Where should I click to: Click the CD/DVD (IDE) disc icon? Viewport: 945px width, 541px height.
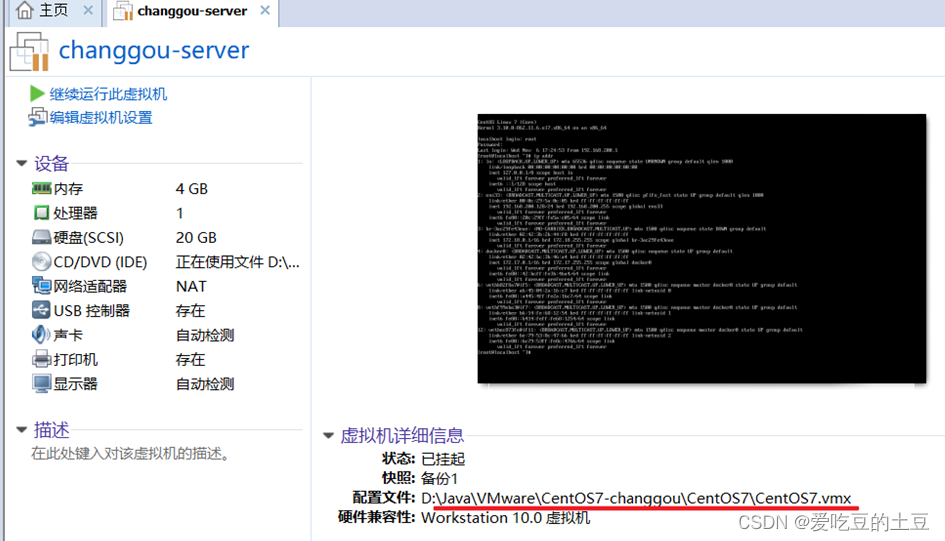click(x=41, y=261)
